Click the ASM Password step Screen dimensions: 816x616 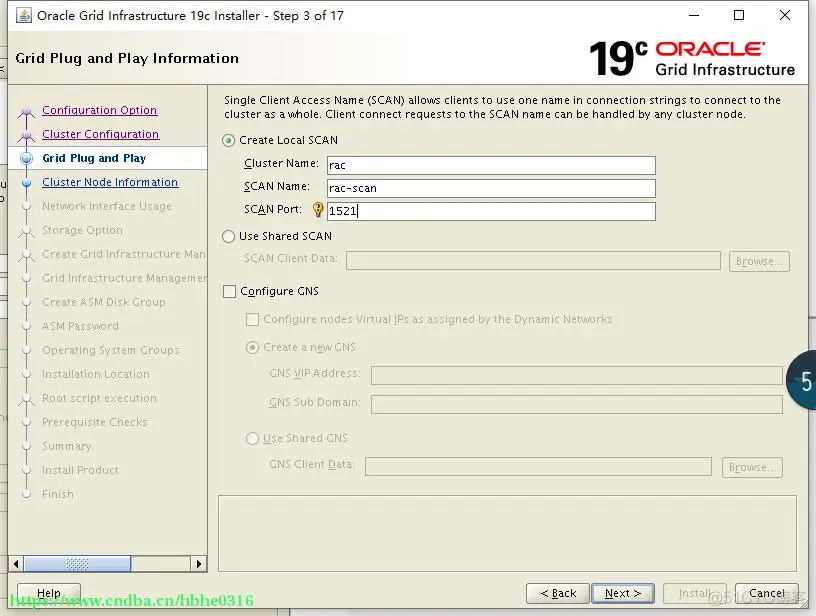pos(80,326)
